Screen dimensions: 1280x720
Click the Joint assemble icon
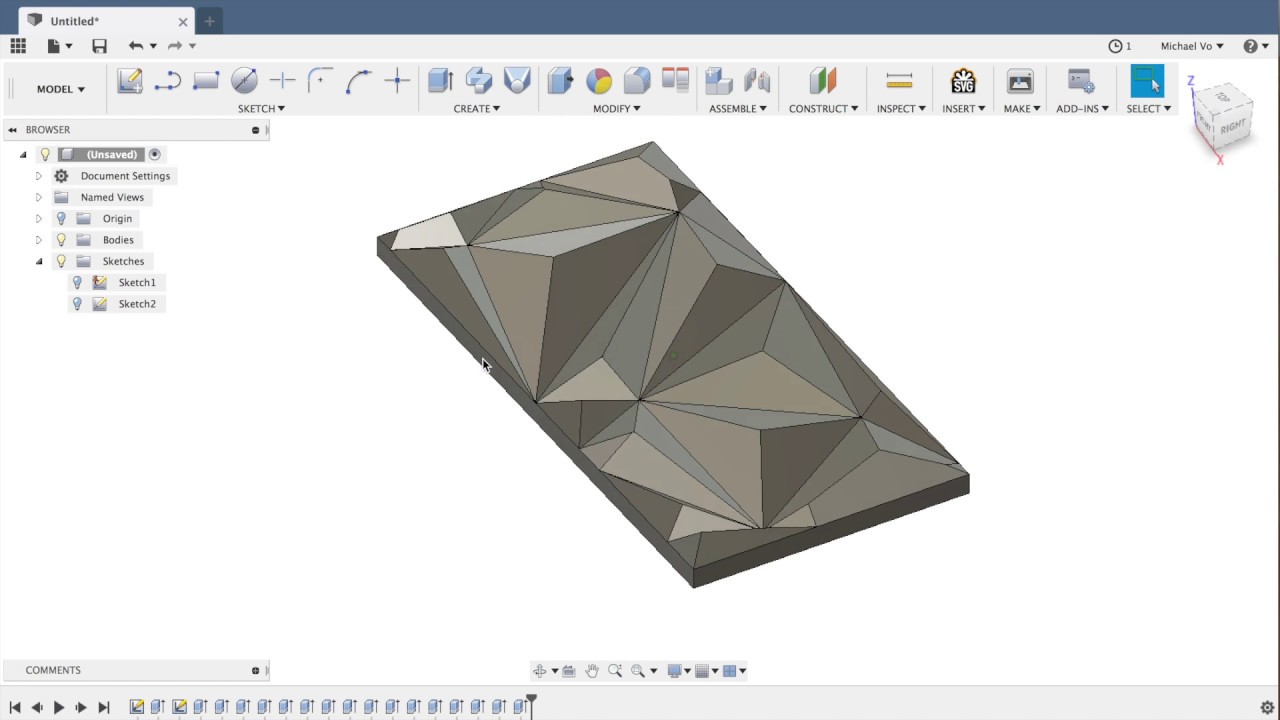coord(757,81)
